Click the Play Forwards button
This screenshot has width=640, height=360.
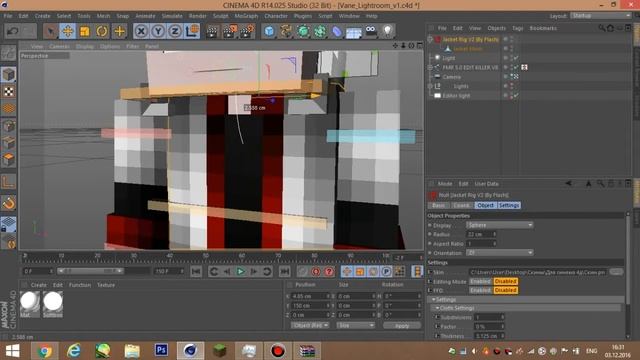coord(240,271)
